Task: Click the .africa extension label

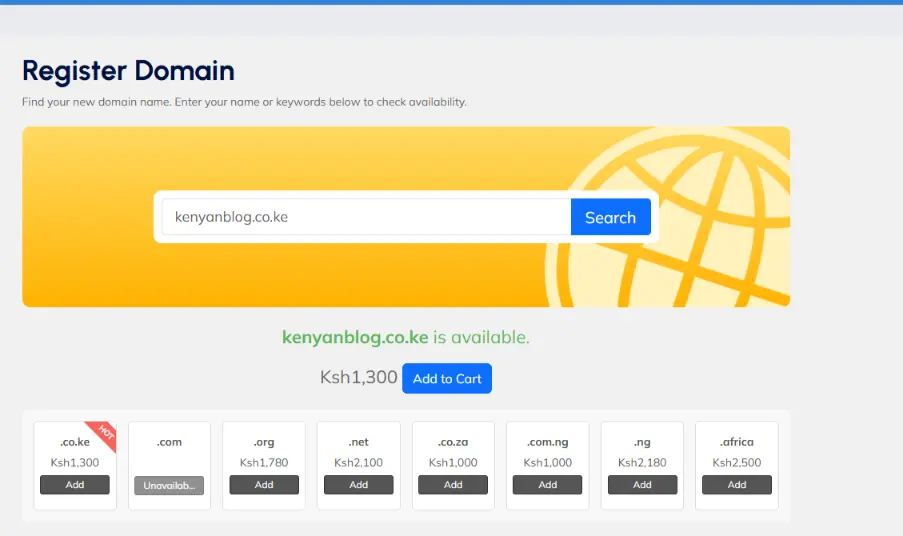Action: pyautogui.click(x=737, y=442)
